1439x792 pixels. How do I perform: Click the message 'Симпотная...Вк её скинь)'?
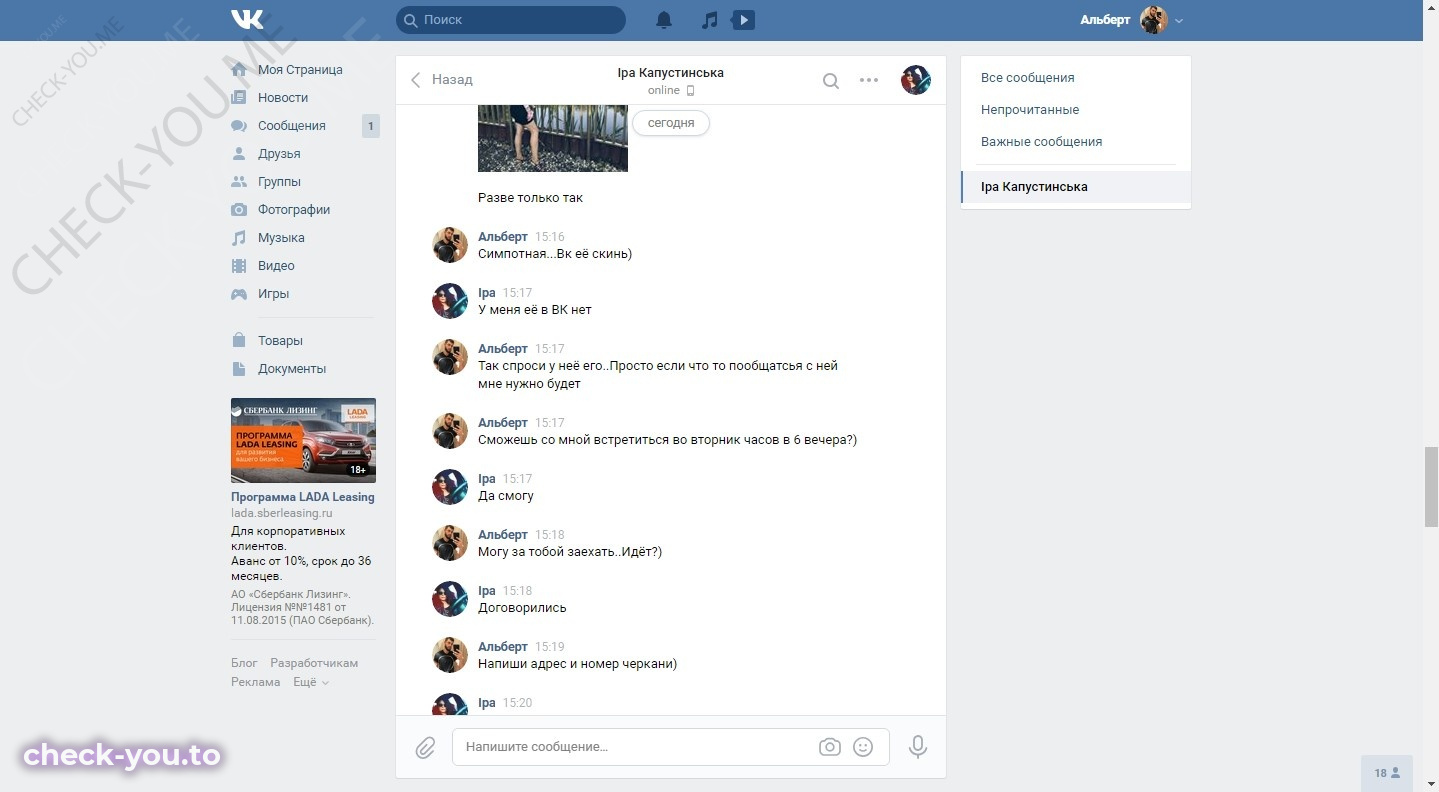click(x=555, y=254)
